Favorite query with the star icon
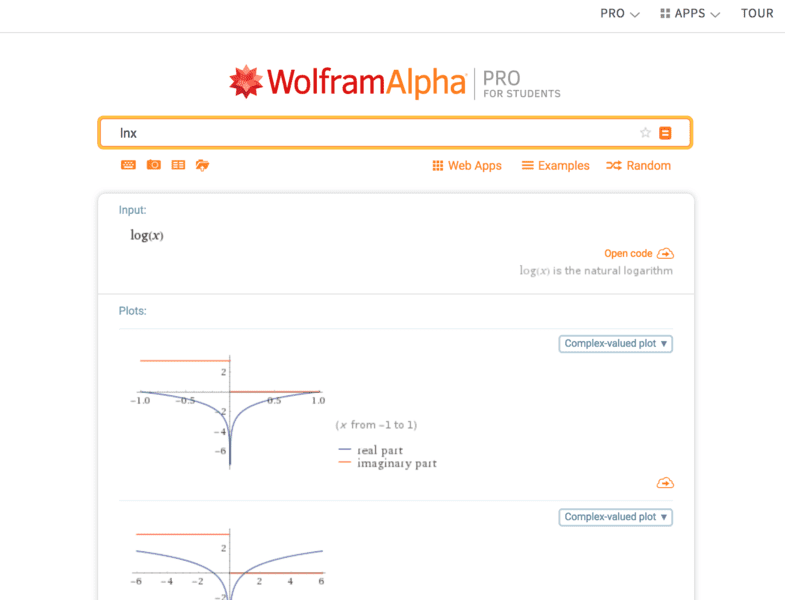This screenshot has height=600, width=785. pyautogui.click(x=645, y=133)
